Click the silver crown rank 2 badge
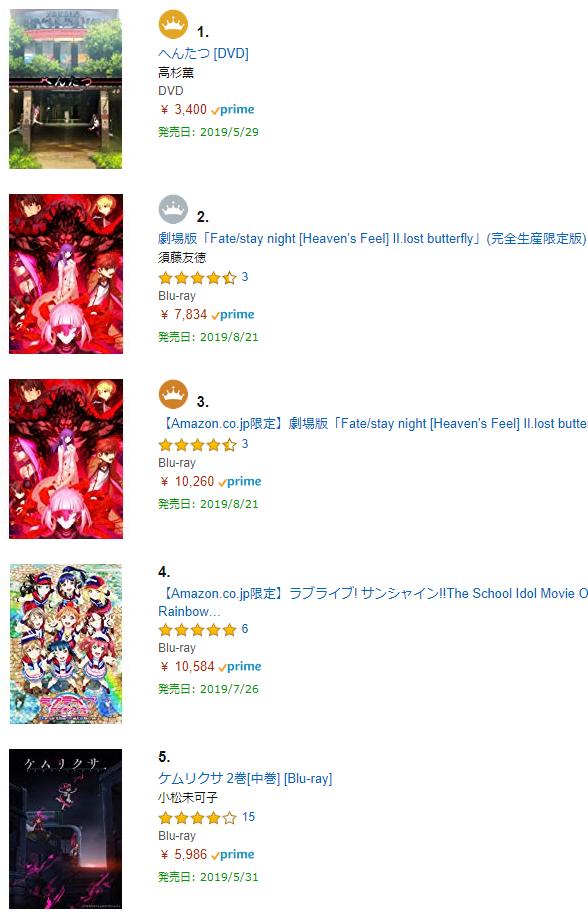 point(173,209)
